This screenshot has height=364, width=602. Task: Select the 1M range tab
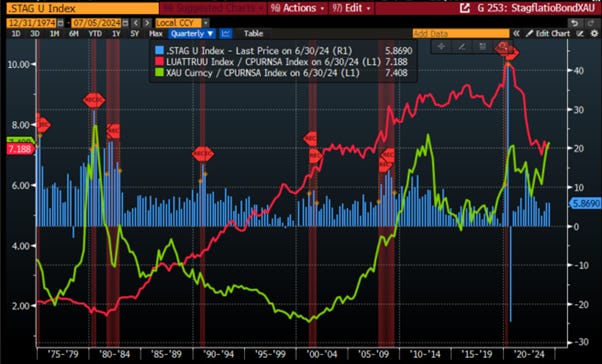tap(55, 34)
